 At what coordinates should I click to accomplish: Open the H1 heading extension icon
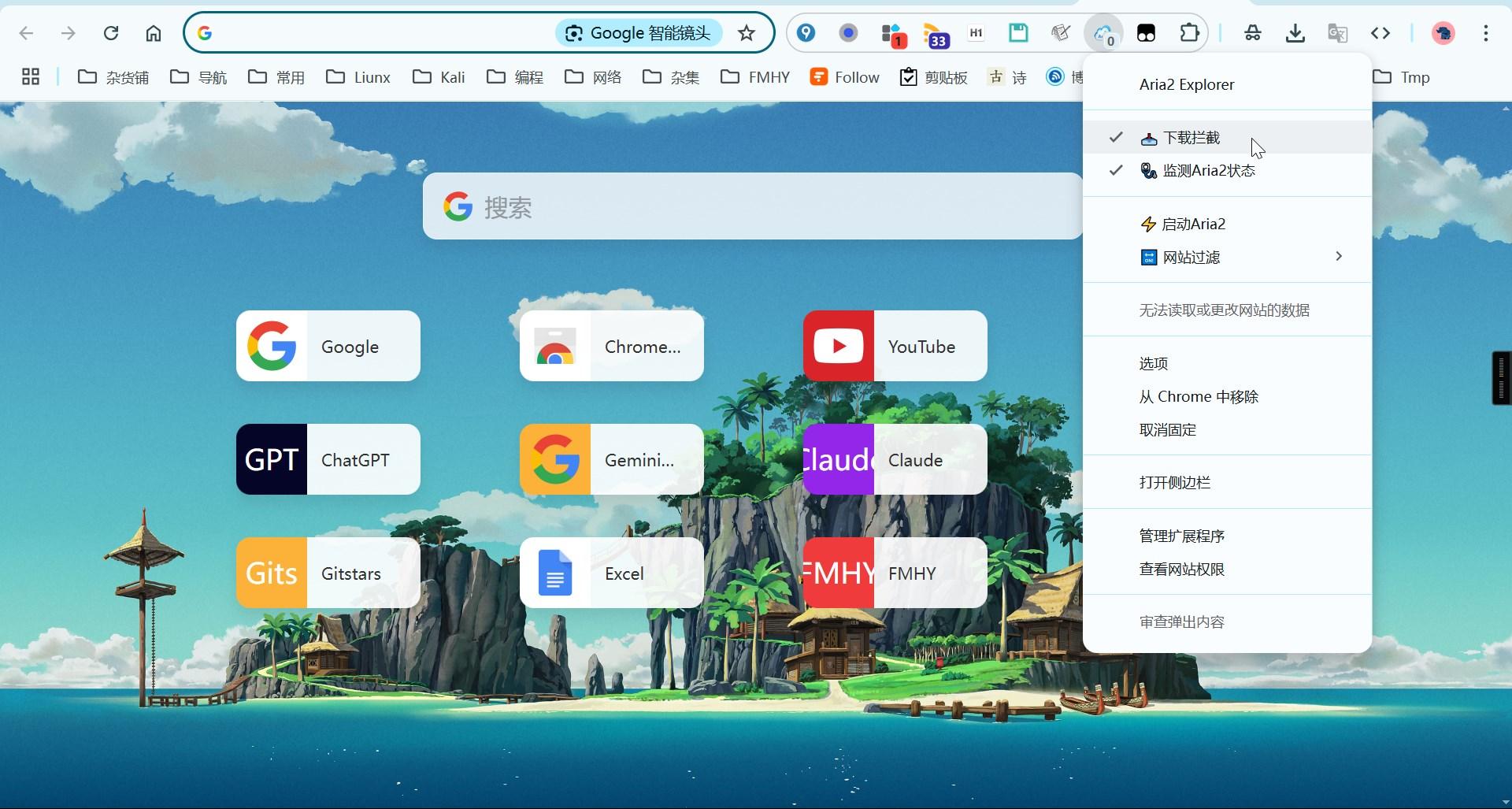pyautogui.click(x=976, y=33)
